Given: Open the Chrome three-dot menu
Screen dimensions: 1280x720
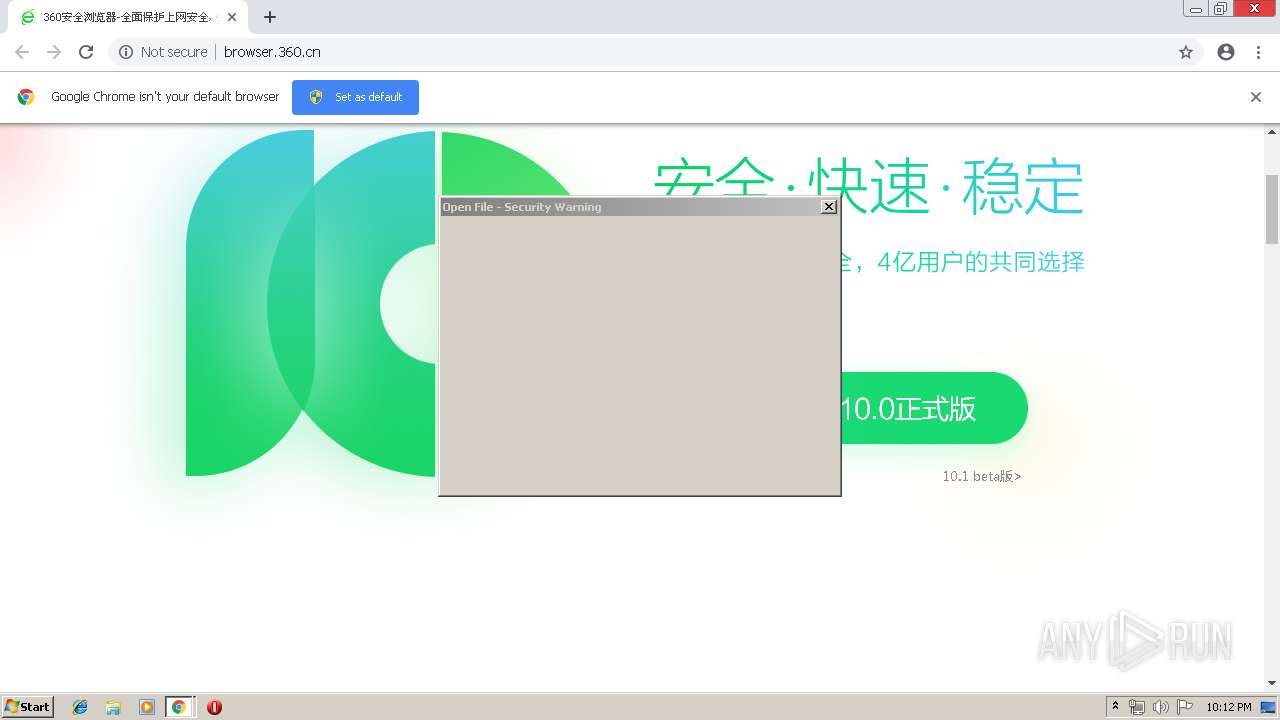Looking at the screenshot, I should (1258, 52).
